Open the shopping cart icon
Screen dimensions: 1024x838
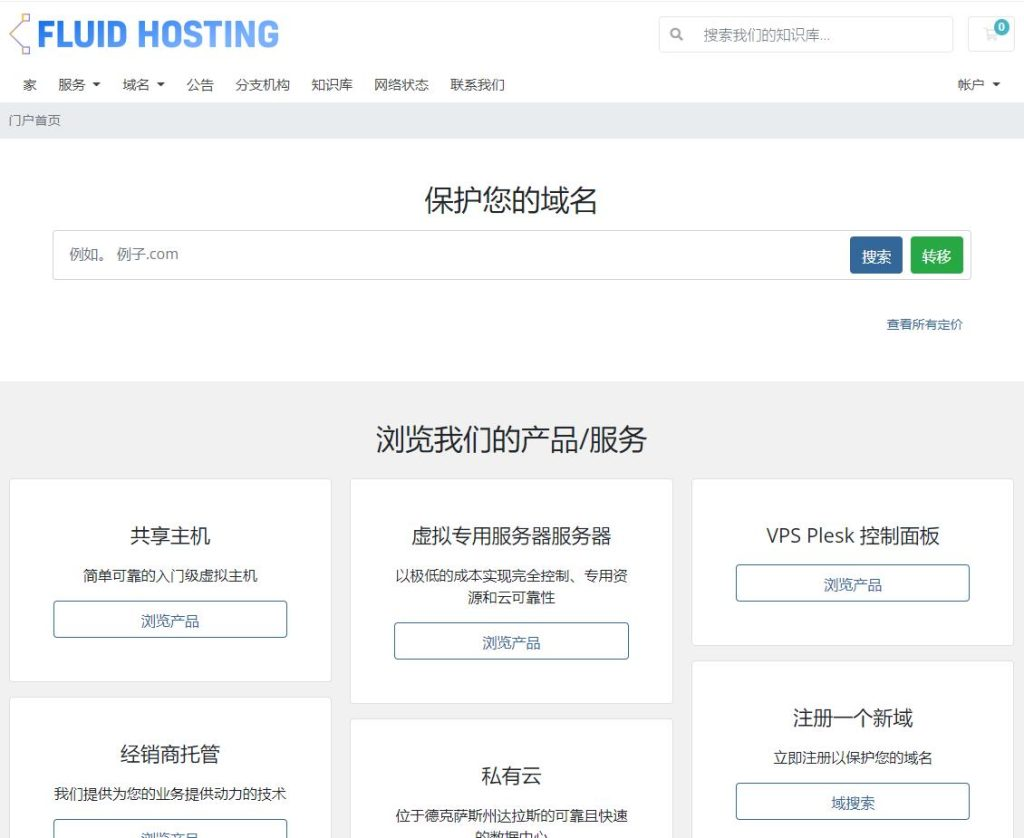pos(991,34)
